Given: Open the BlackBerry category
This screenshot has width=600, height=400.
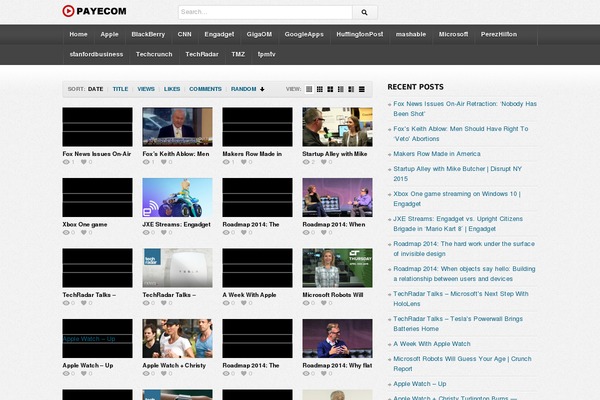Looking at the screenshot, I should (x=148, y=34).
